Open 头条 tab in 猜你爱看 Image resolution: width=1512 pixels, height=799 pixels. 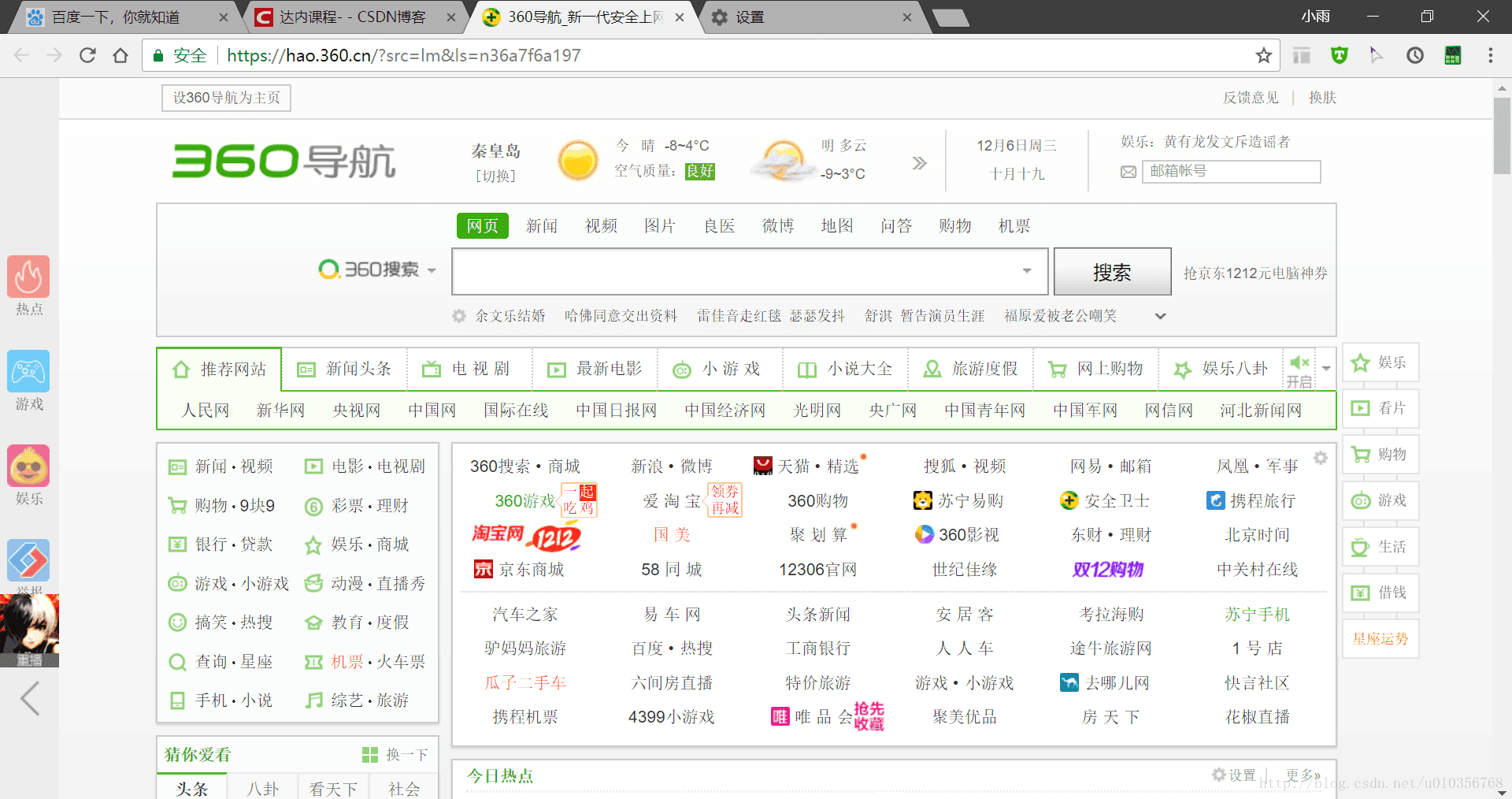192,788
